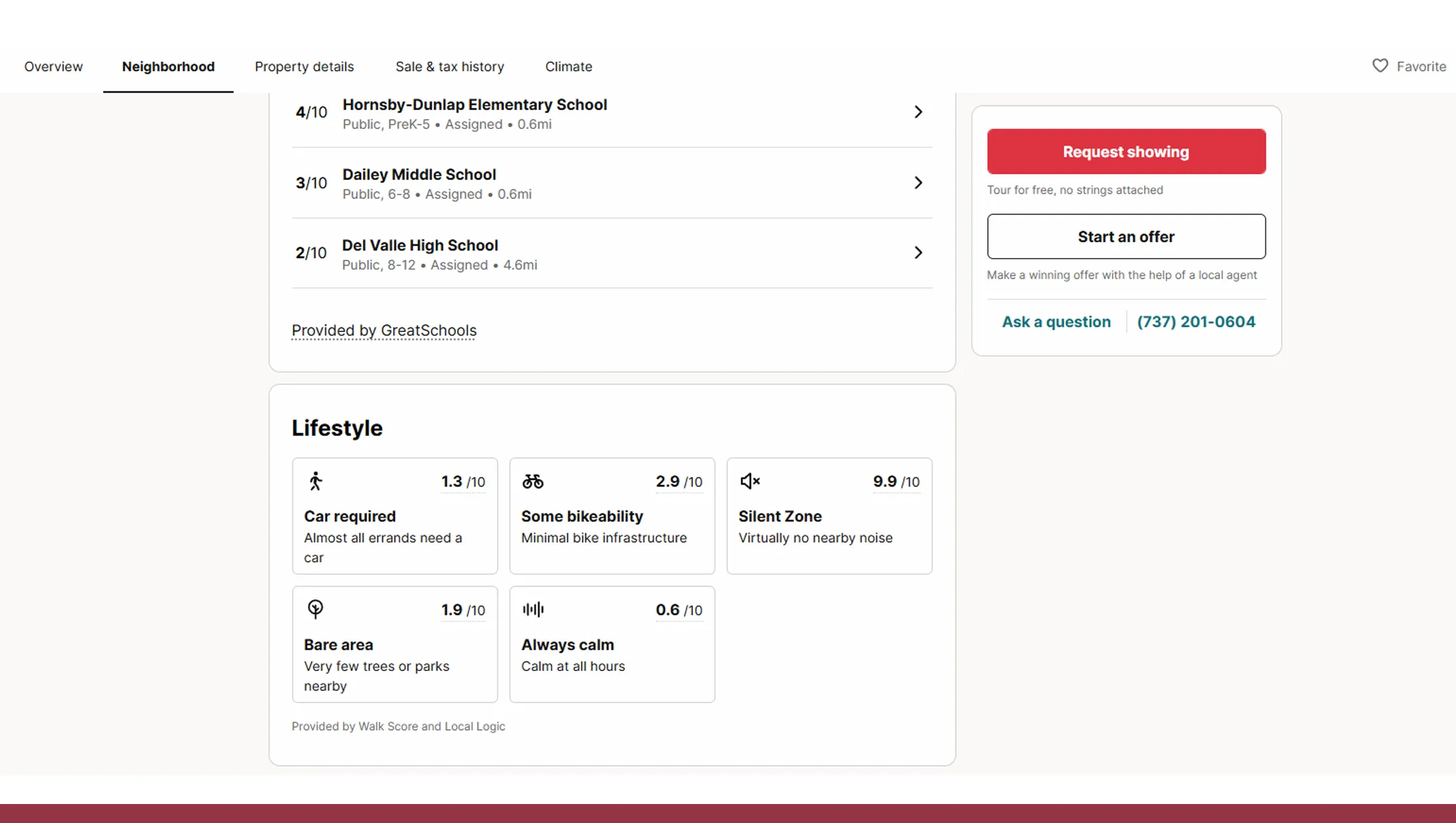Click the bicycle bikeability icon

point(532,481)
